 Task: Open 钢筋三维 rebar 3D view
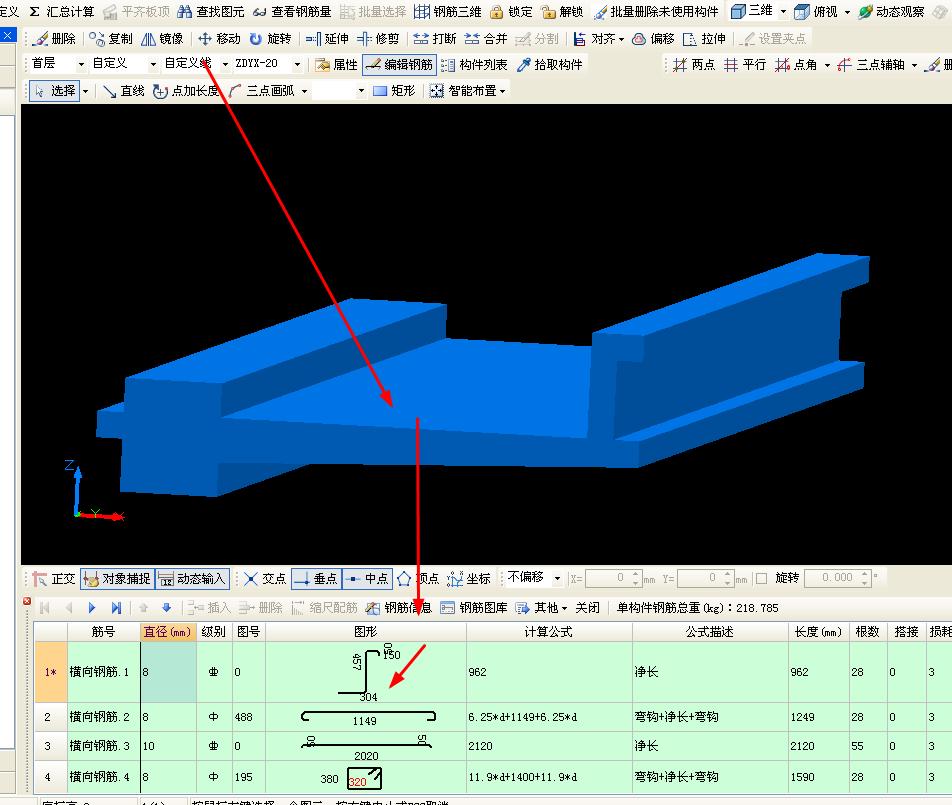point(448,12)
